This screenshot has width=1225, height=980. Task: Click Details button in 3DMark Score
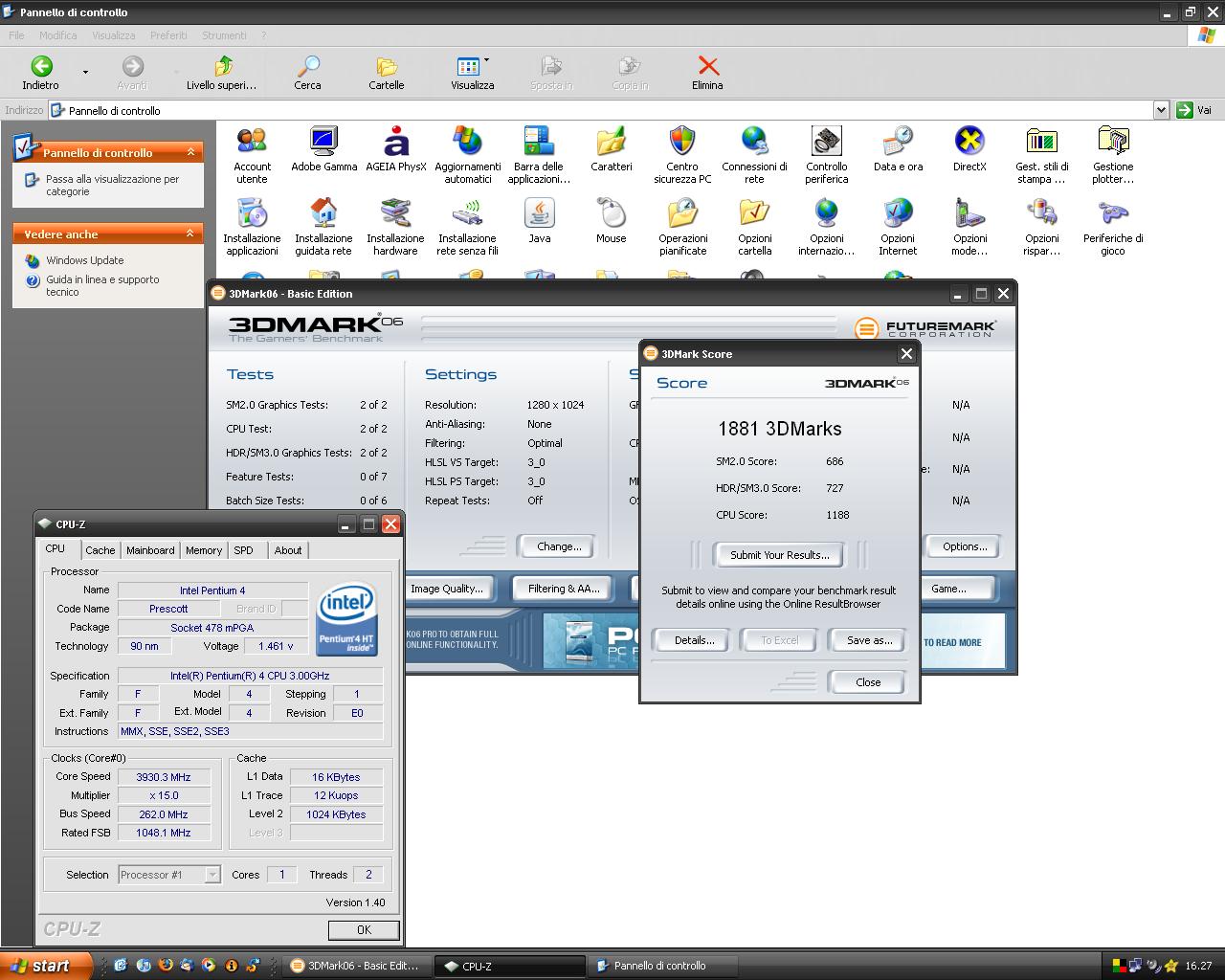point(694,640)
